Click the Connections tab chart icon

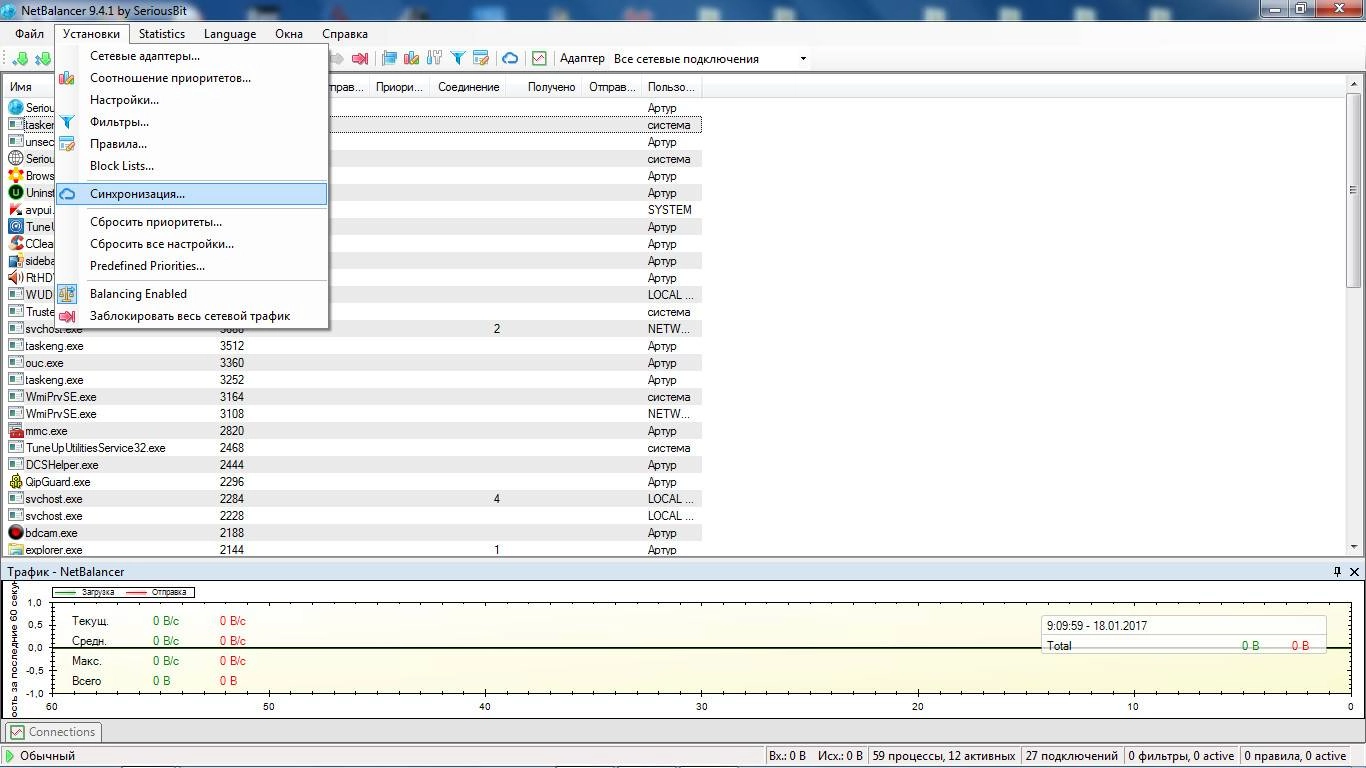(x=17, y=732)
